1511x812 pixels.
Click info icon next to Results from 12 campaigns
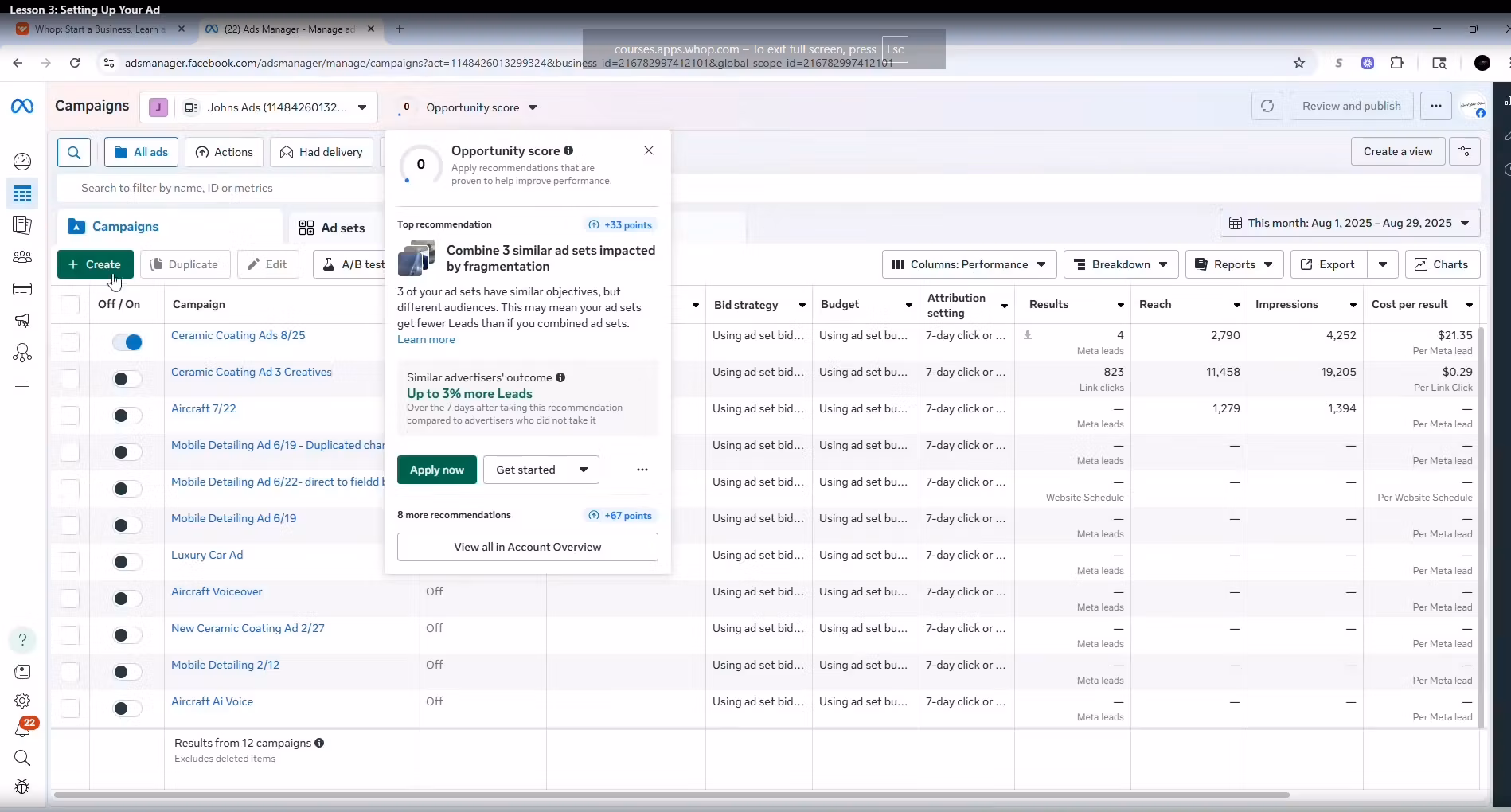(x=319, y=743)
